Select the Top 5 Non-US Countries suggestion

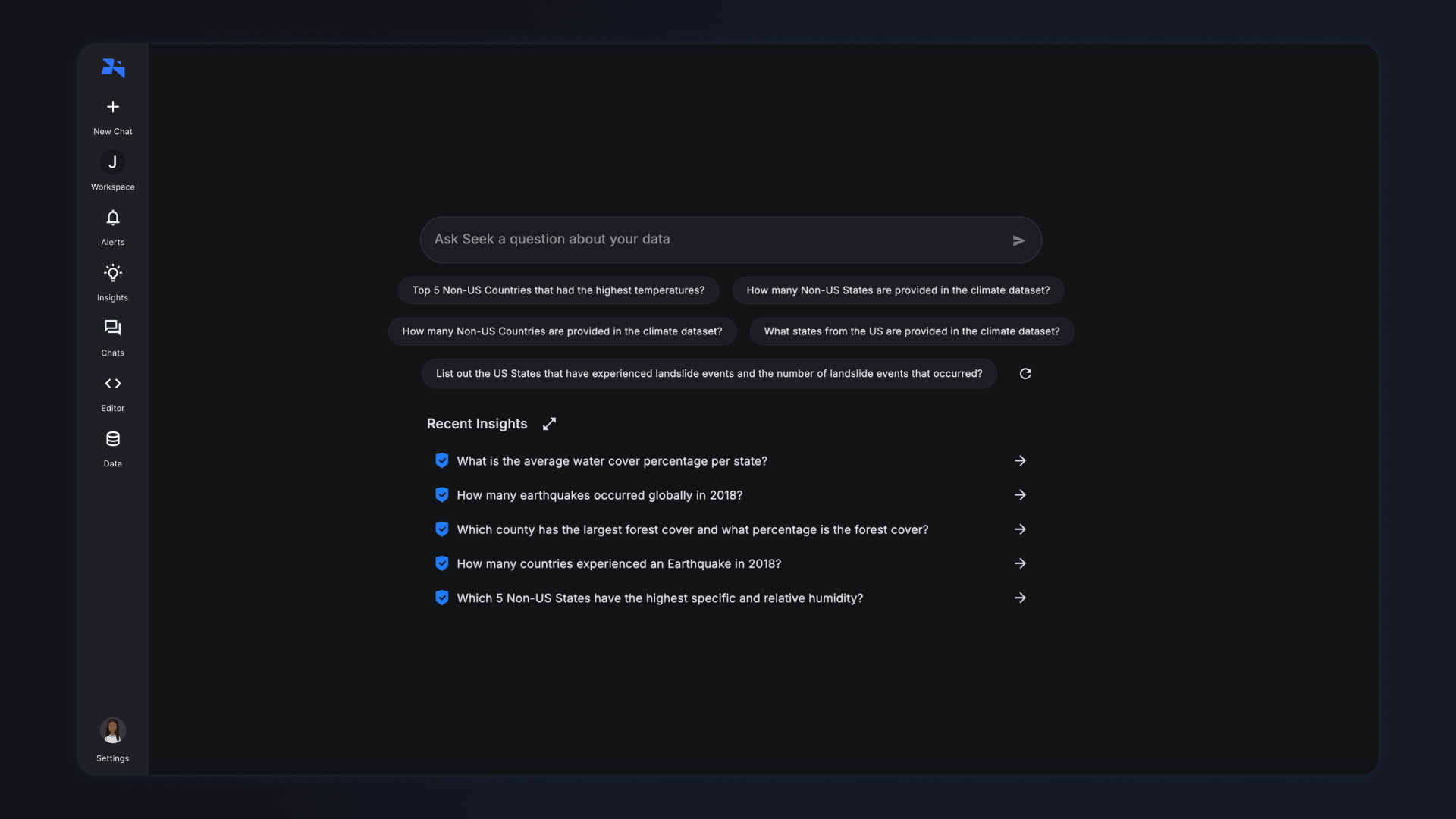(558, 290)
